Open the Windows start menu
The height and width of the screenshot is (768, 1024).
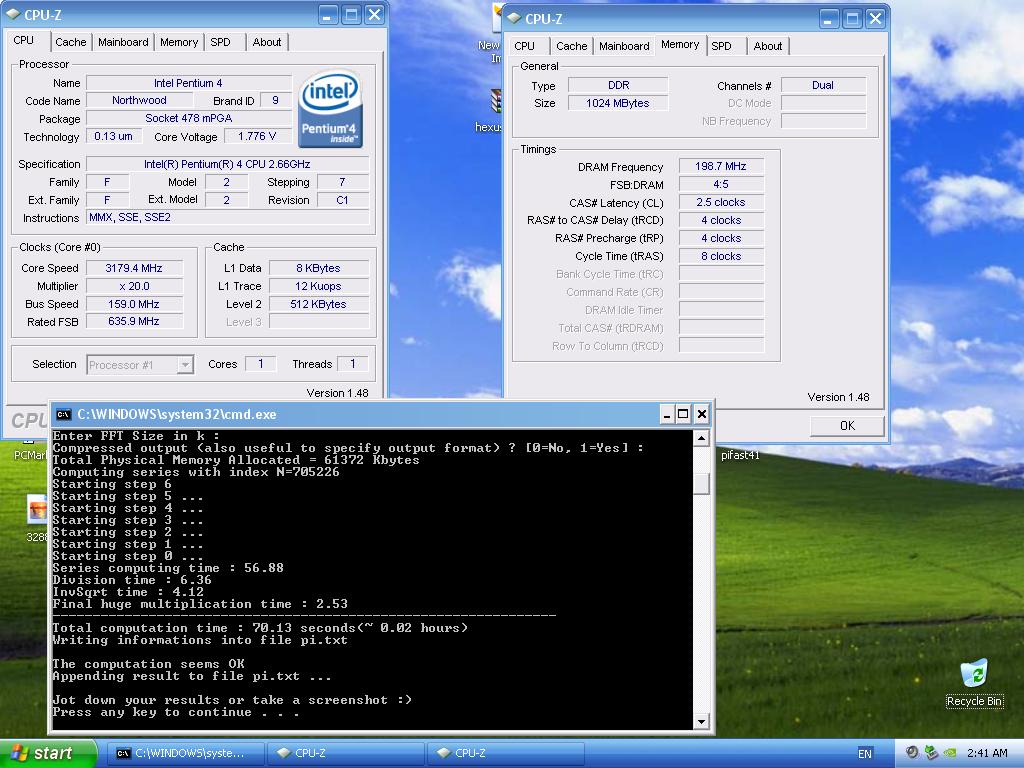point(47,753)
